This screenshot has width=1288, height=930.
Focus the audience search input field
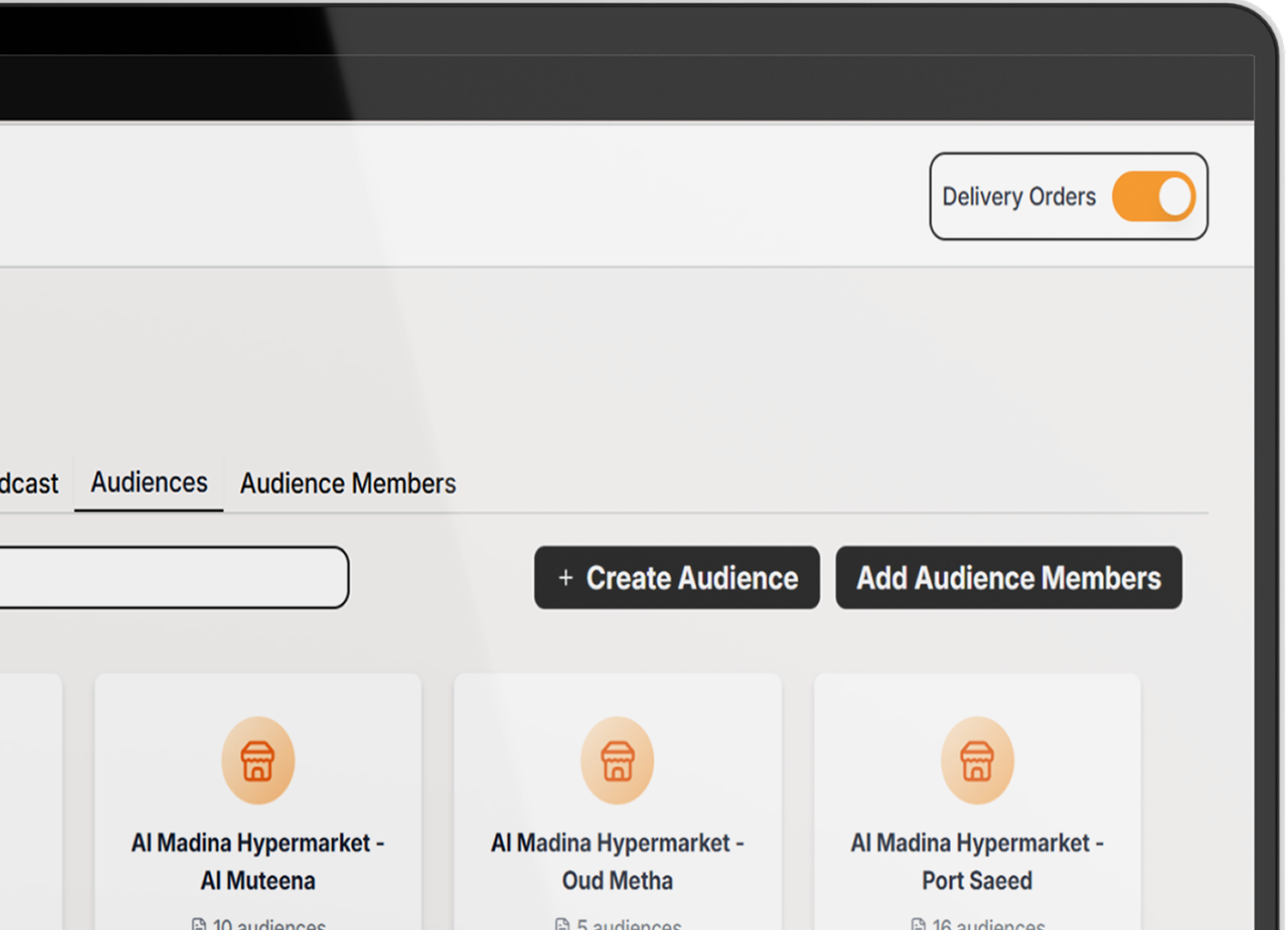tap(172, 578)
